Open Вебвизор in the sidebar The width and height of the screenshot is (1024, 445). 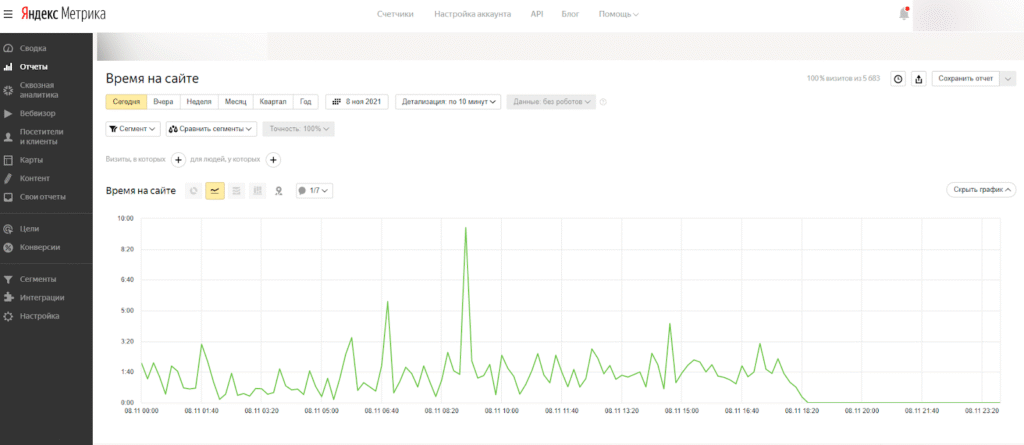(x=36, y=114)
